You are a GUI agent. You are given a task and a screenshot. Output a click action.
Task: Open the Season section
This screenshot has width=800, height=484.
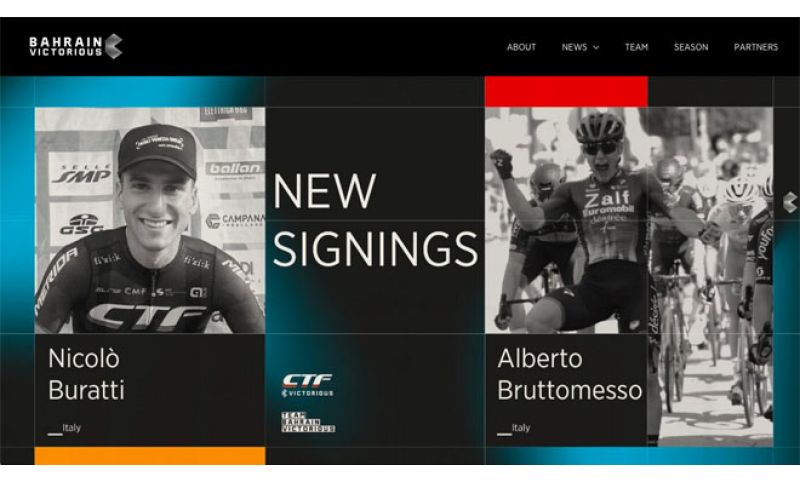coord(691,47)
